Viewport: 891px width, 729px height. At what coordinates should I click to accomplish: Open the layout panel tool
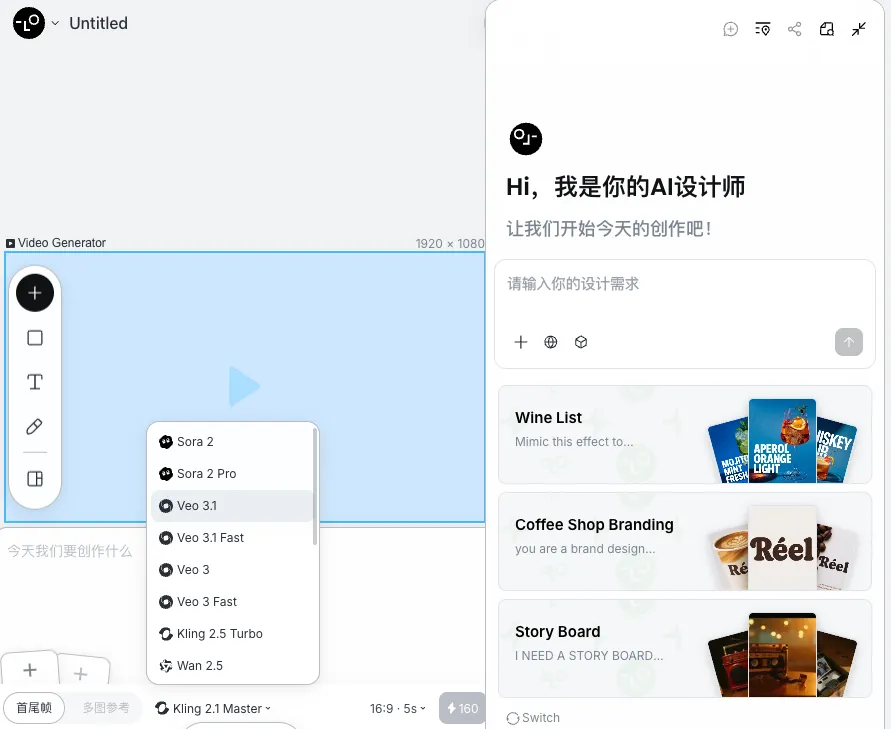click(35, 479)
